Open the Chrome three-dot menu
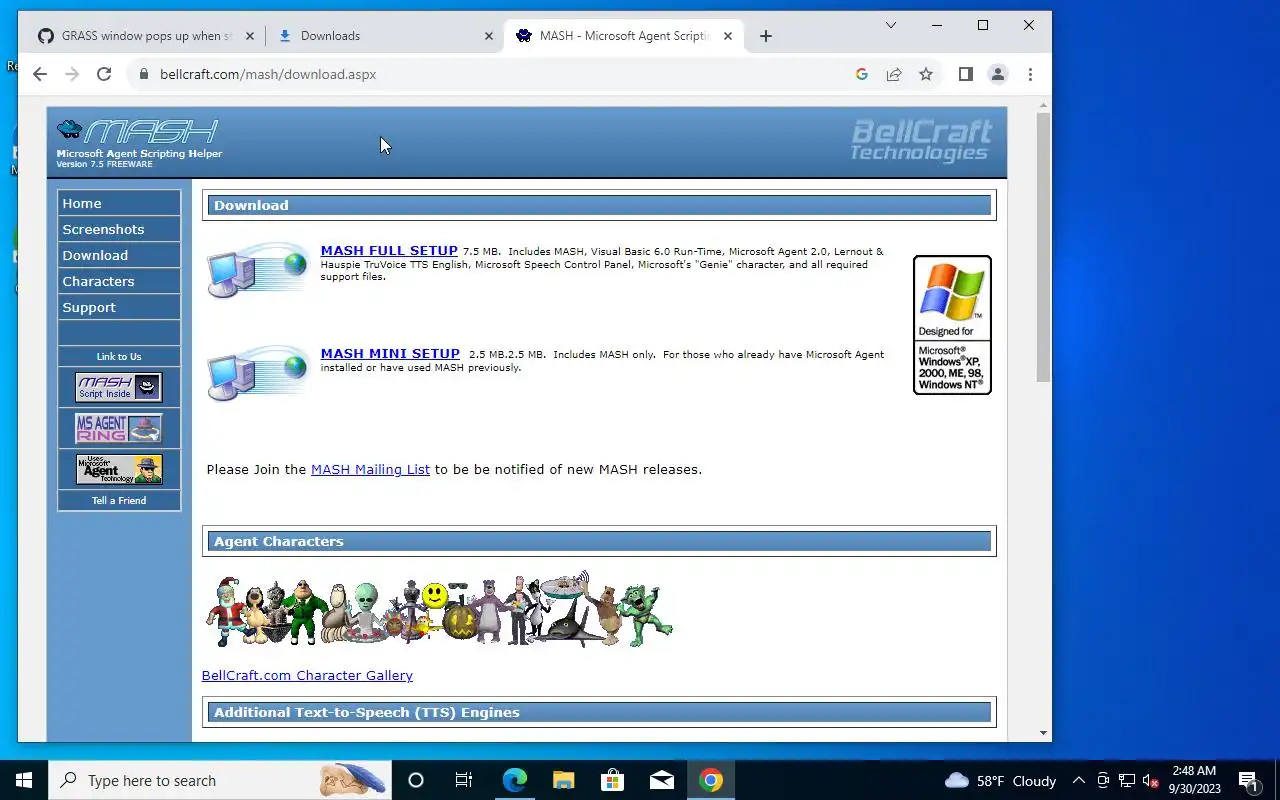 [x=1030, y=74]
